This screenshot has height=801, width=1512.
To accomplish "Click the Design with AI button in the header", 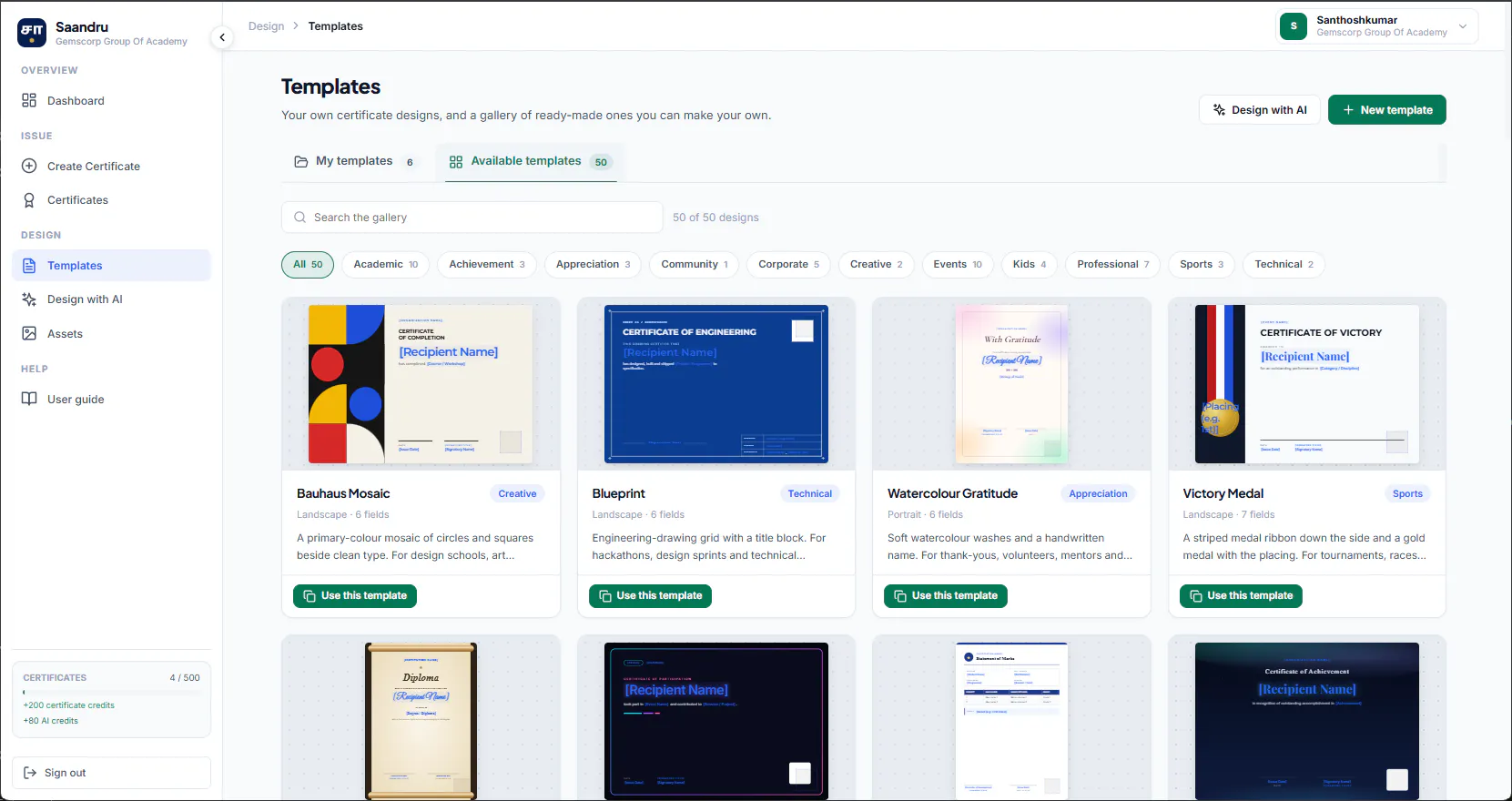I will tap(1260, 109).
